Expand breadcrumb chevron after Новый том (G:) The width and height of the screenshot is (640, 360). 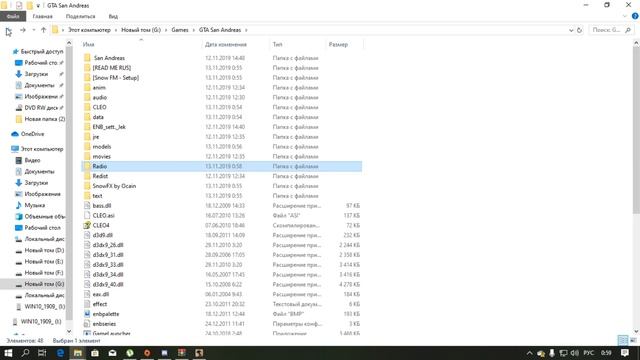pos(166,30)
